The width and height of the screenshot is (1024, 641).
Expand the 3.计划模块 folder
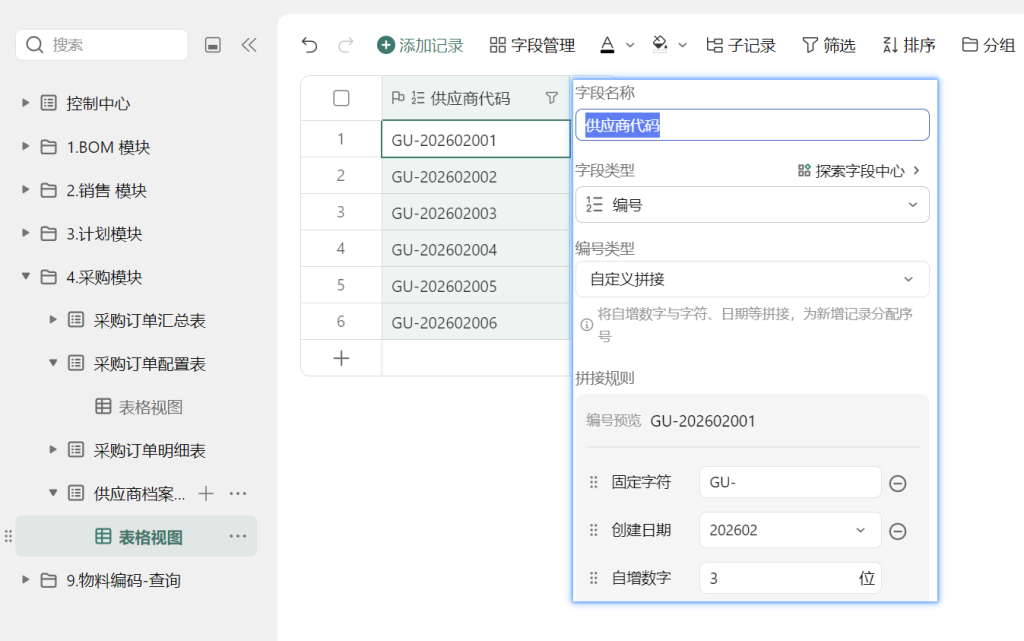pyautogui.click(x=25, y=233)
